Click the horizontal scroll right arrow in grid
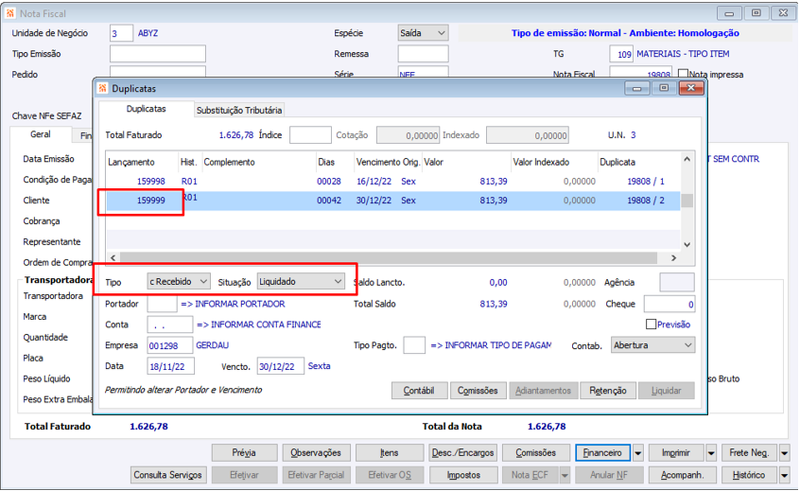Viewport: 800px width, 491px height. point(673,258)
